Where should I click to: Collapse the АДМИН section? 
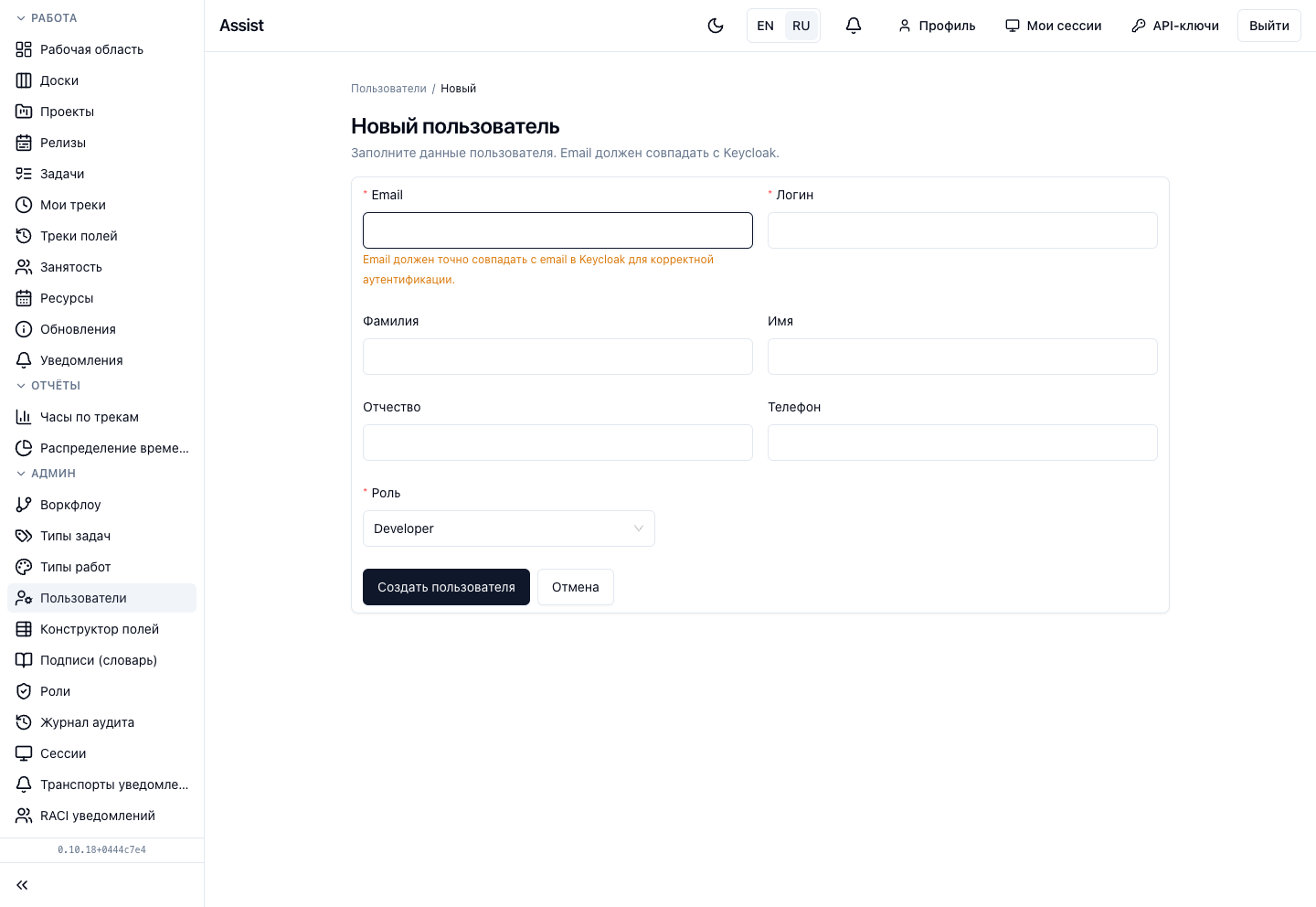point(46,474)
